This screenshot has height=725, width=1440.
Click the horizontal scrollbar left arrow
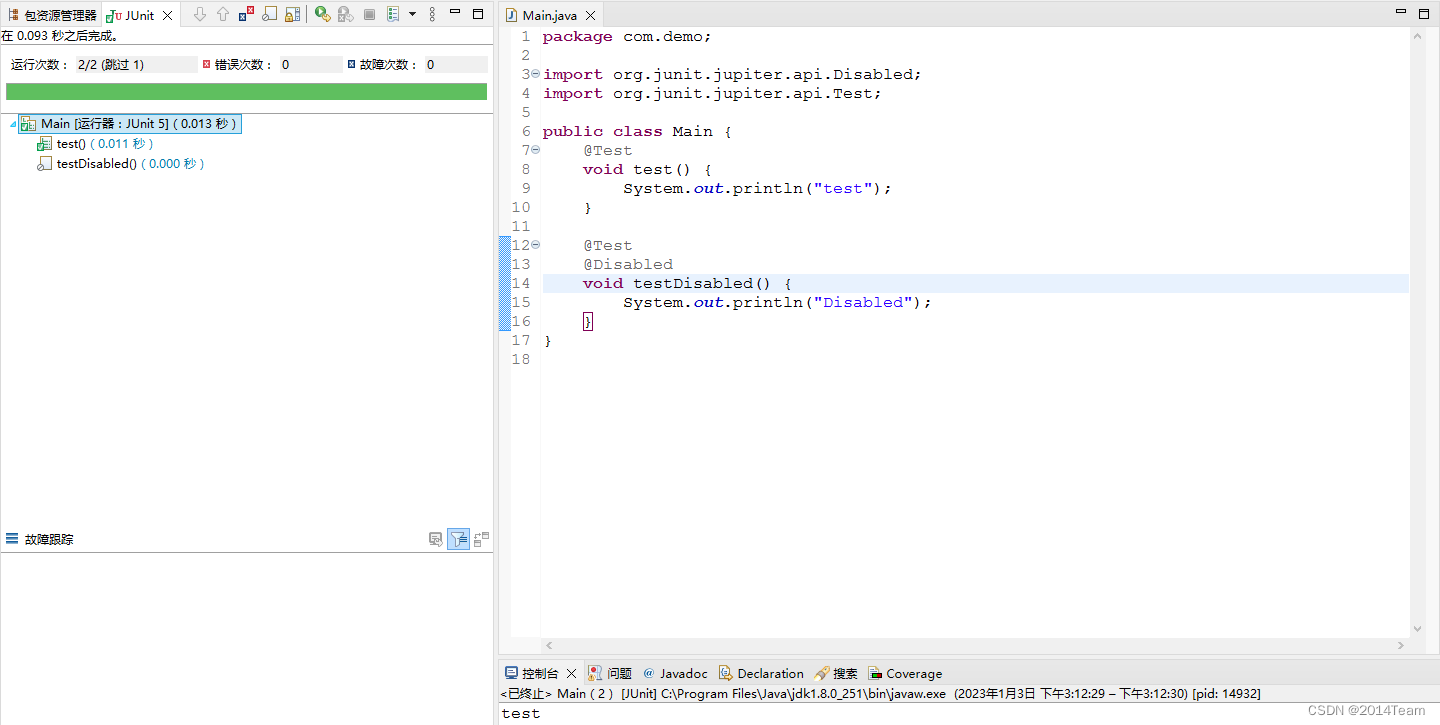point(549,646)
